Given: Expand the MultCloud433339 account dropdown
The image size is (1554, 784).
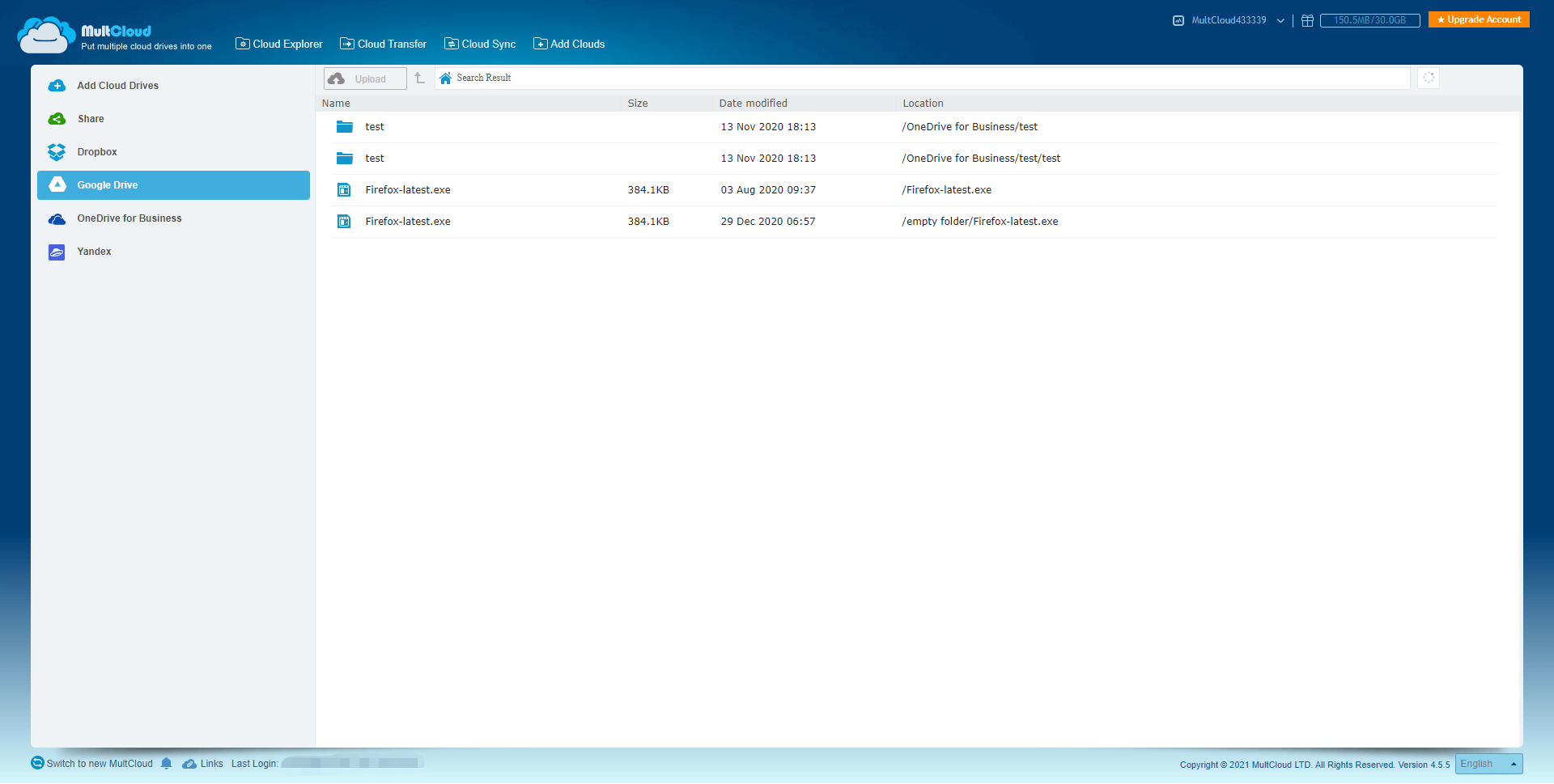Looking at the screenshot, I should point(1280,21).
